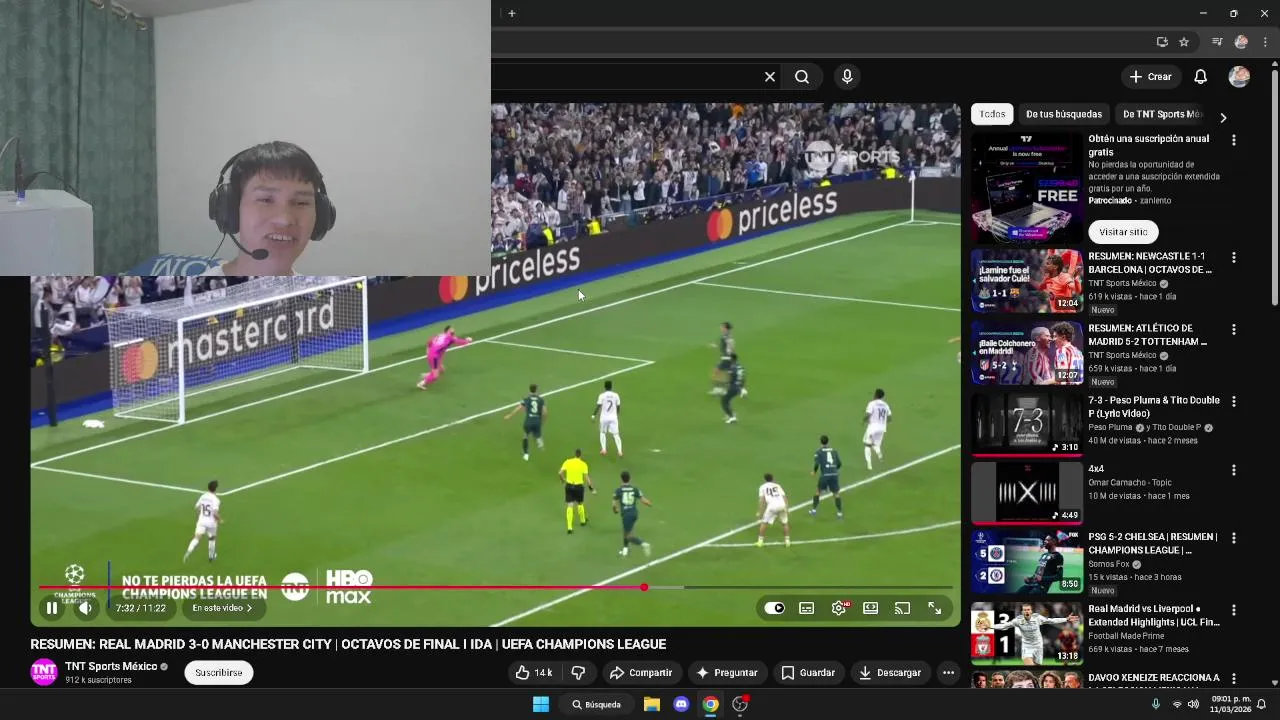This screenshot has width=1280, height=720.
Task: Install app icon in address bar
Action: [1162, 42]
